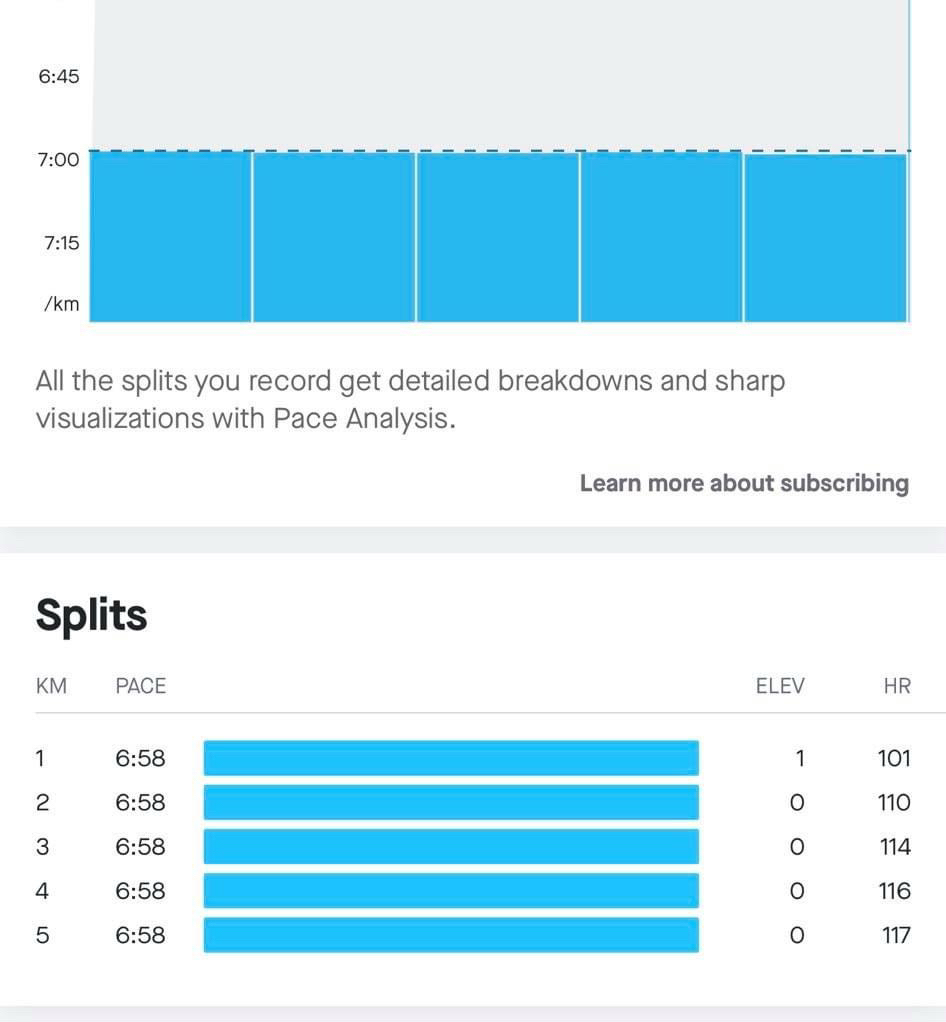Click the ELEV column header
Screen dimensions: 946x1022
point(780,686)
